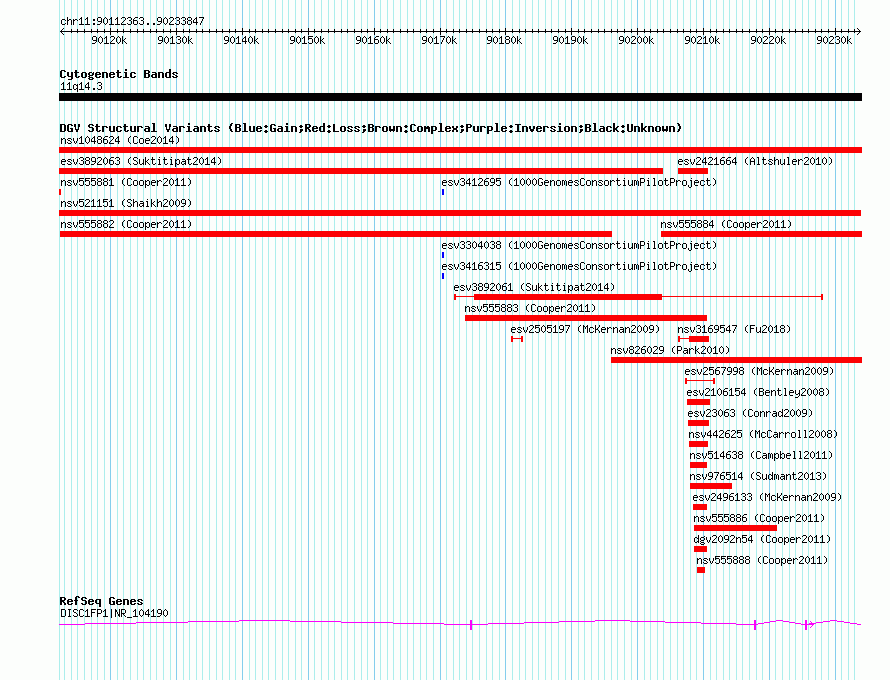The image size is (890, 680).
Task: Select the Cytogenetic Bands track title
Action: coord(119,74)
